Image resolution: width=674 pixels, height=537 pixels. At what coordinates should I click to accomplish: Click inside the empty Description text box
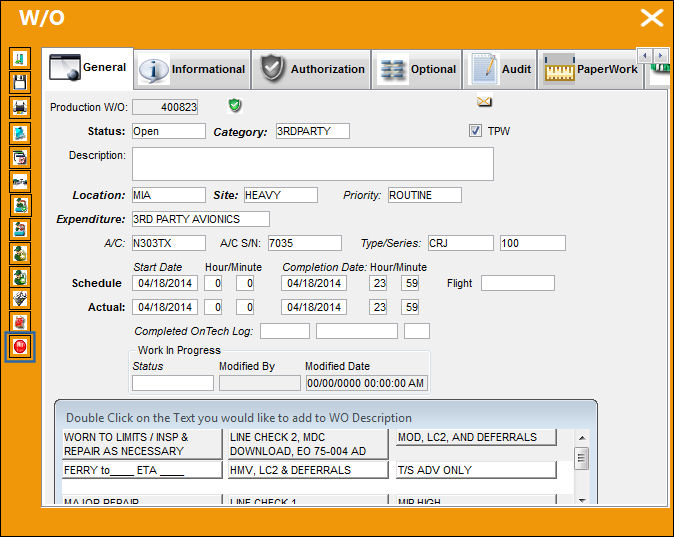click(312, 164)
